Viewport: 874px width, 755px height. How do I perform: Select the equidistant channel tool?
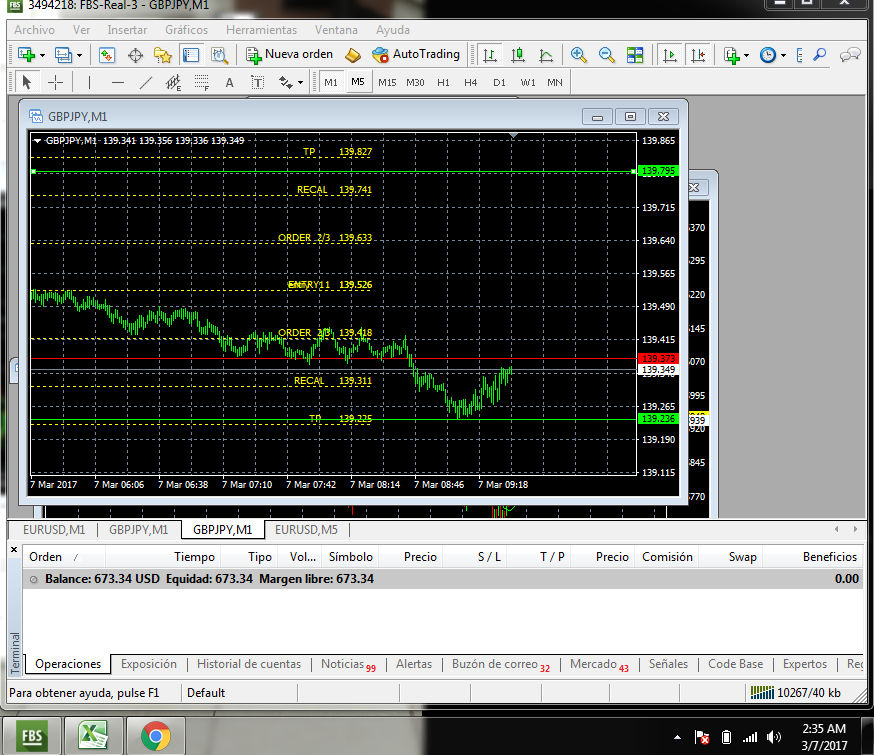coord(173,83)
